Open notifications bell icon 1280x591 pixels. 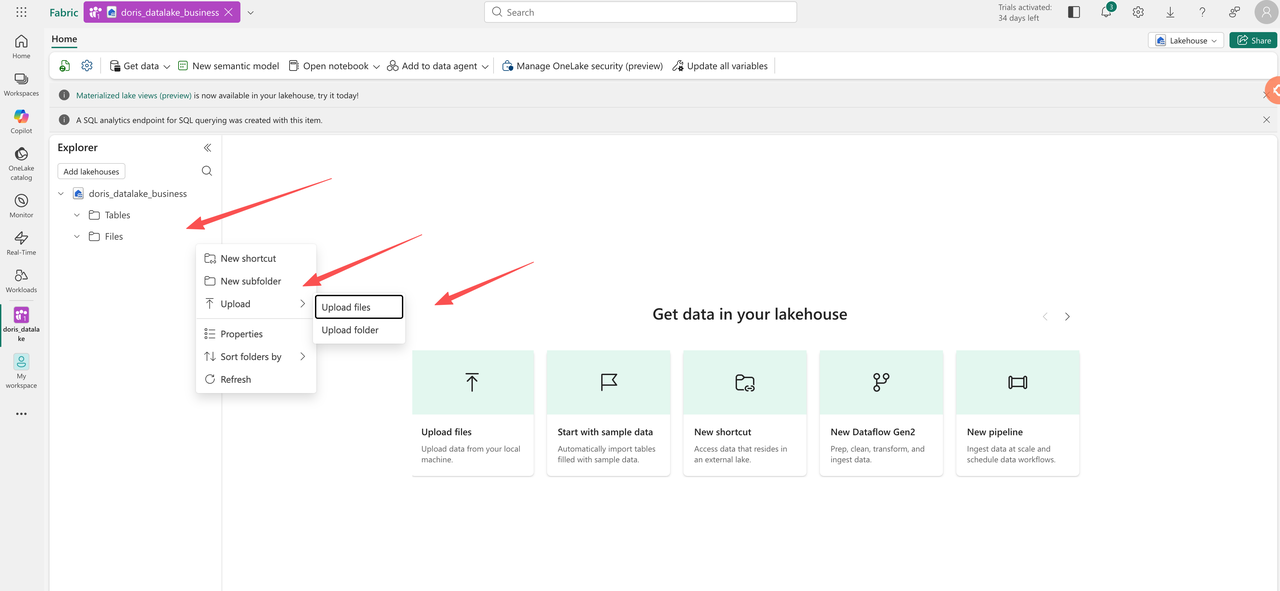coord(1106,12)
